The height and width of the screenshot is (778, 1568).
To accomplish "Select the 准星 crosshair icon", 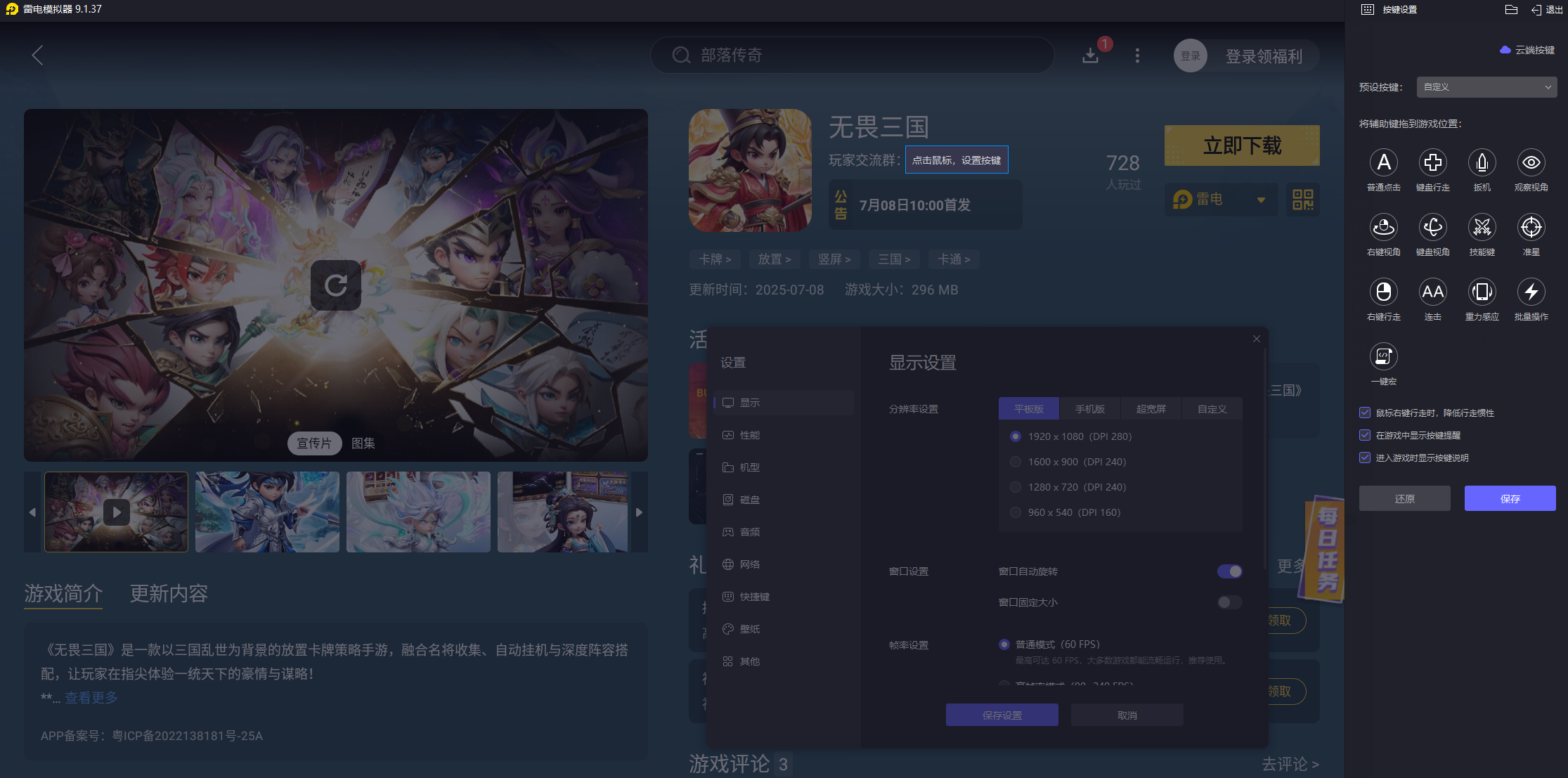I will point(1531,227).
